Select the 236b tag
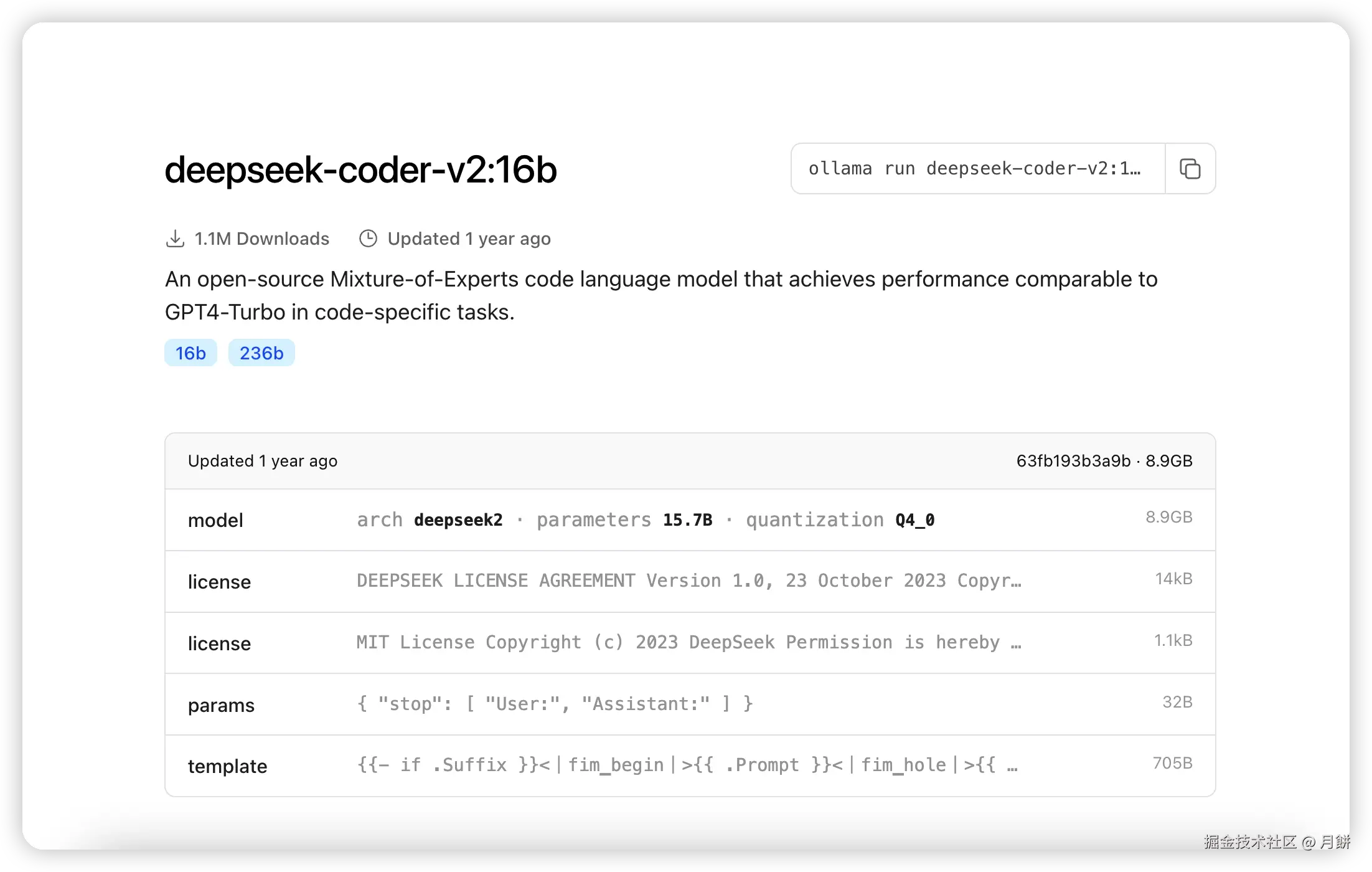The width and height of the screenshot is (1372, 872). point(261,353)
